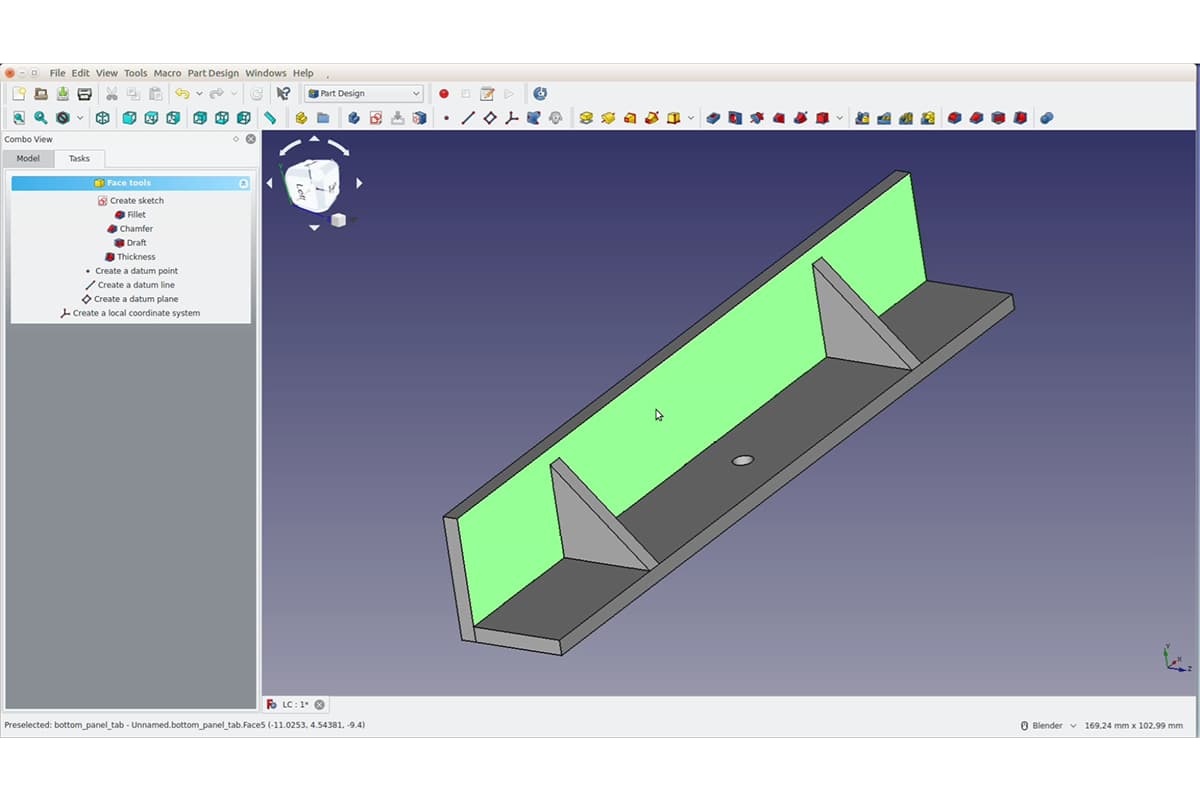Start macro recording with the red circle
Viewport: 1200px width, 800px height.
(x=444, y=94)
